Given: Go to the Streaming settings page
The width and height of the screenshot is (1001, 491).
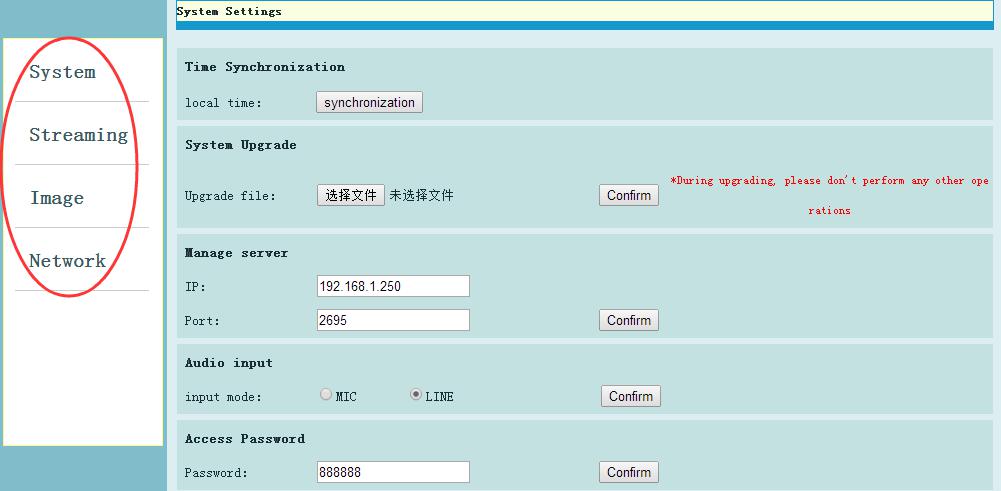Looking at the screenshot, I should tap(78, 135).
